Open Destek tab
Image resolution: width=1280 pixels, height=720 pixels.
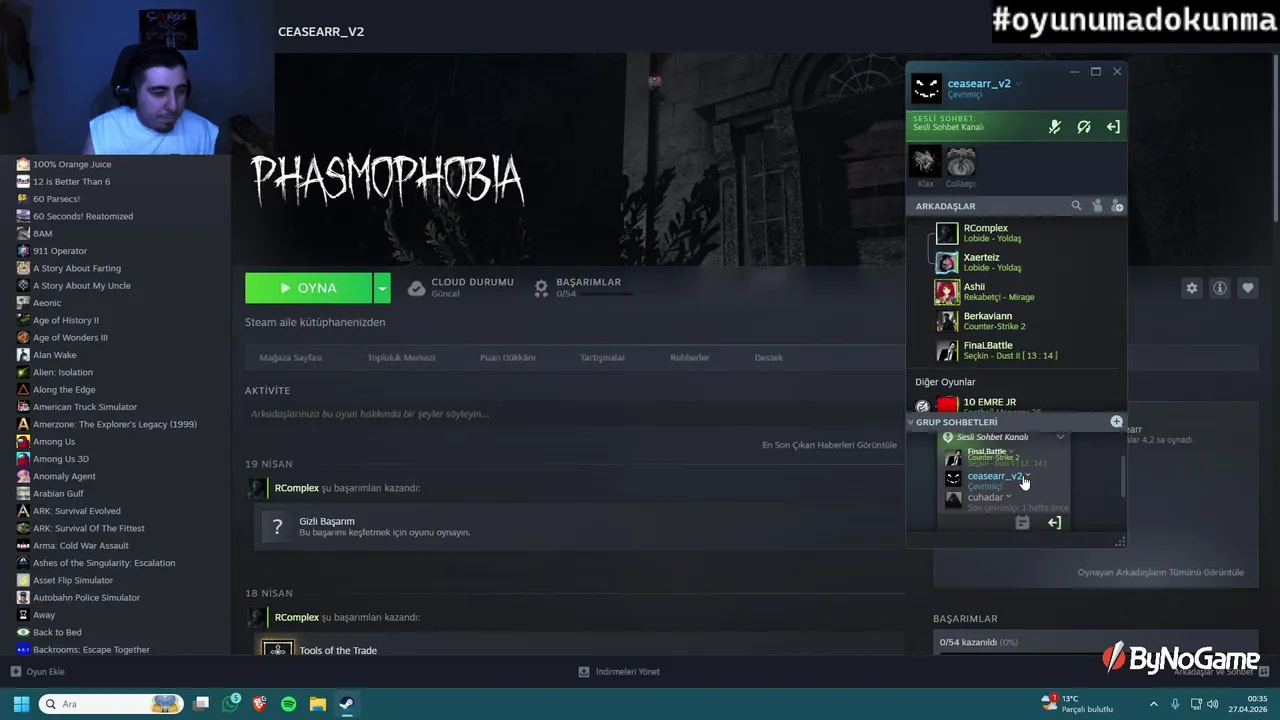(769, 358)
